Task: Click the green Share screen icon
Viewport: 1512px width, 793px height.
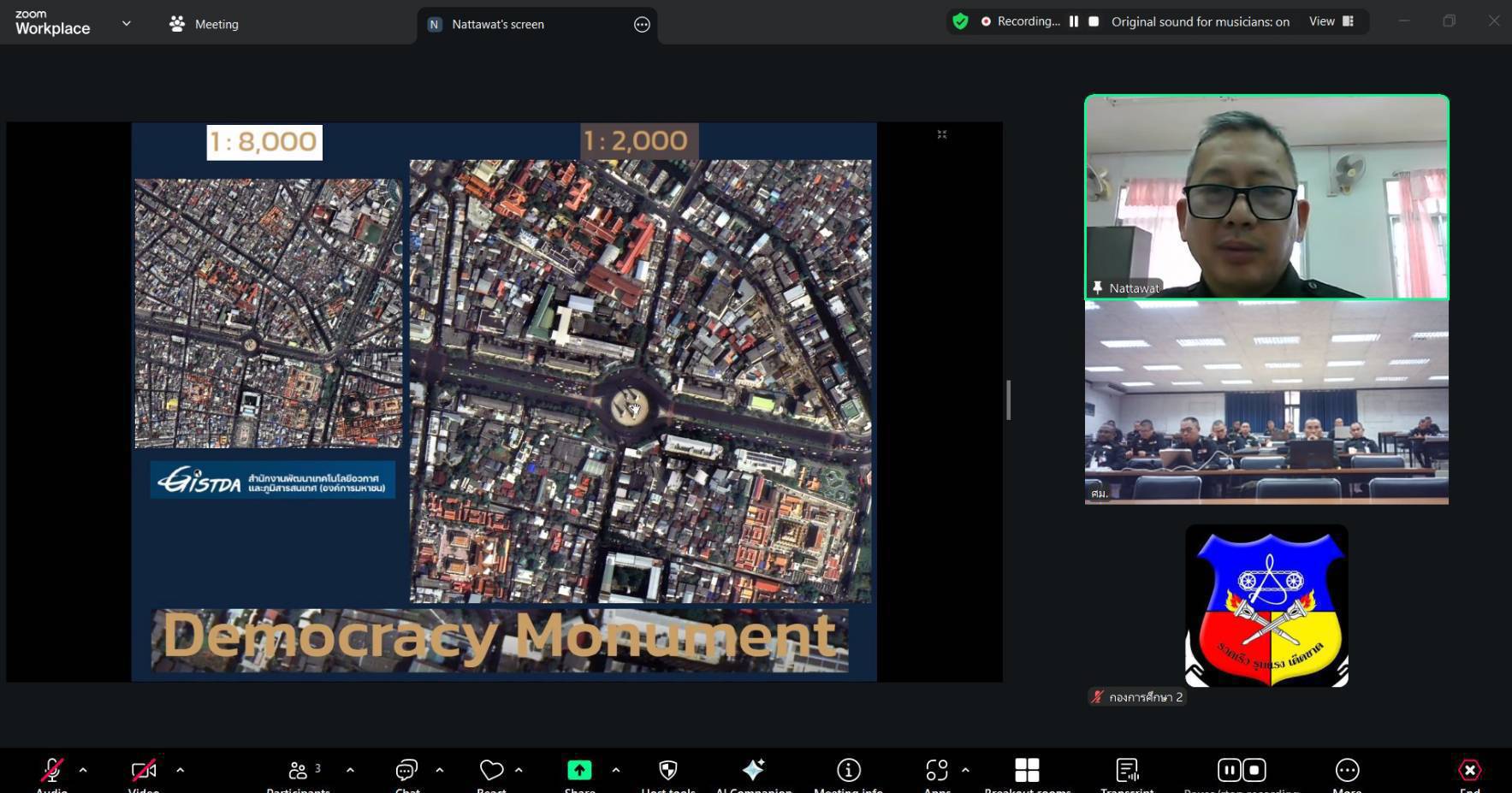Action: tap(579, 772)
